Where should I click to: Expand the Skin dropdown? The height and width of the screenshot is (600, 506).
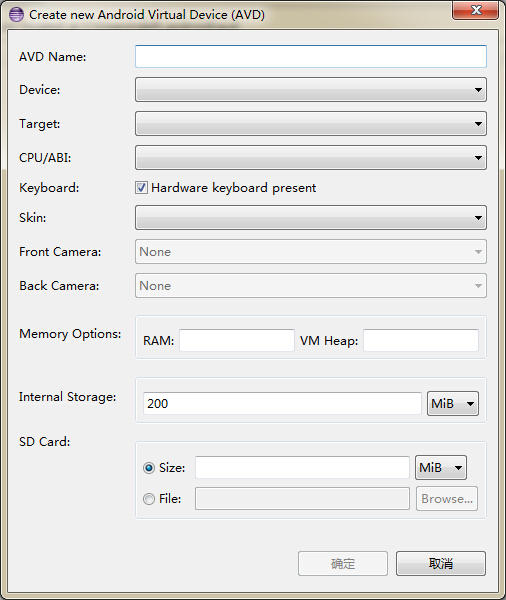pos(311,218)
